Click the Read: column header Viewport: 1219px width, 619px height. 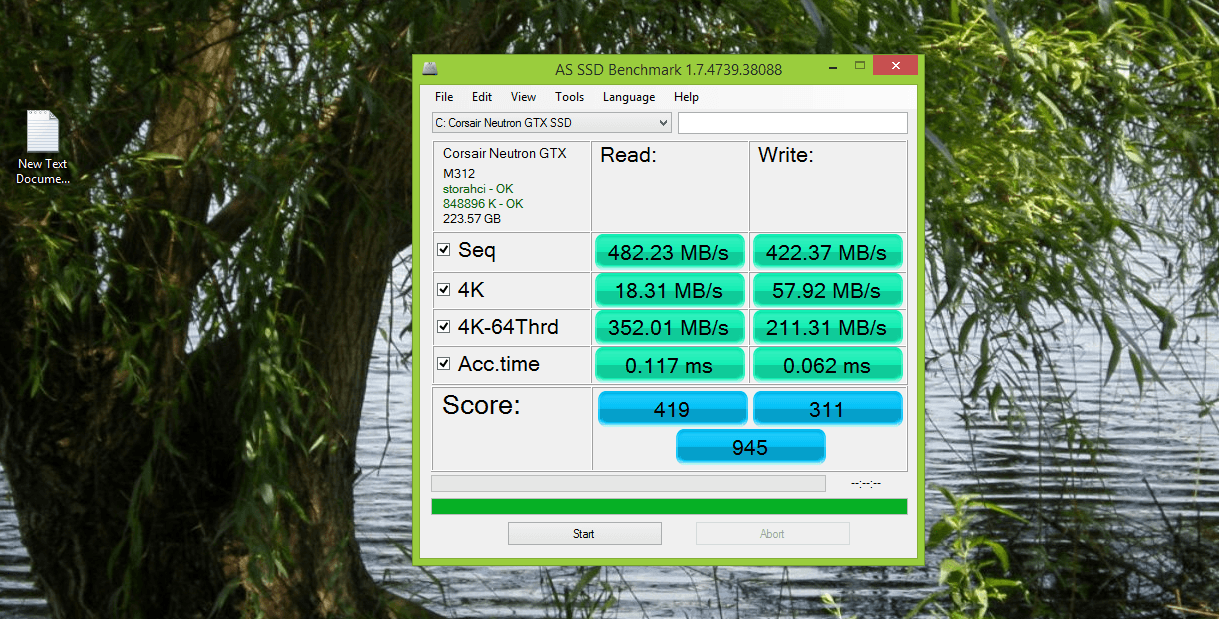[x=628, y=155]
